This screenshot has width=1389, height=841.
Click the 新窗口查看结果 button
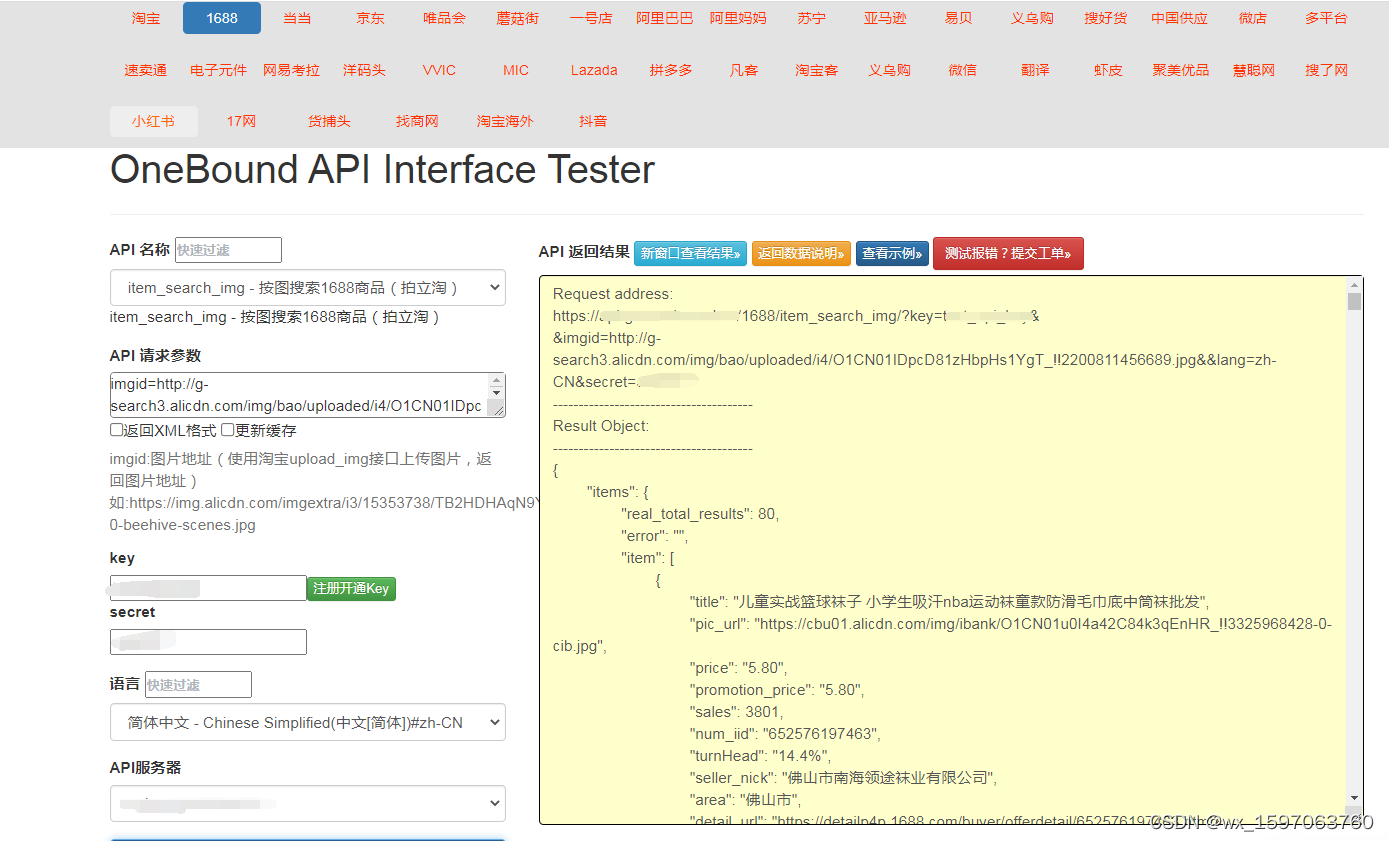(690, 254)
